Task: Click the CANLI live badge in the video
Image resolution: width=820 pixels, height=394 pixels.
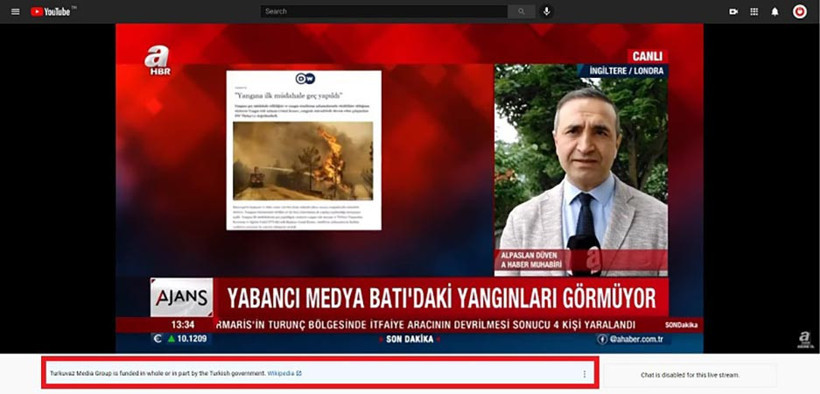Action: tap(647, 57)
